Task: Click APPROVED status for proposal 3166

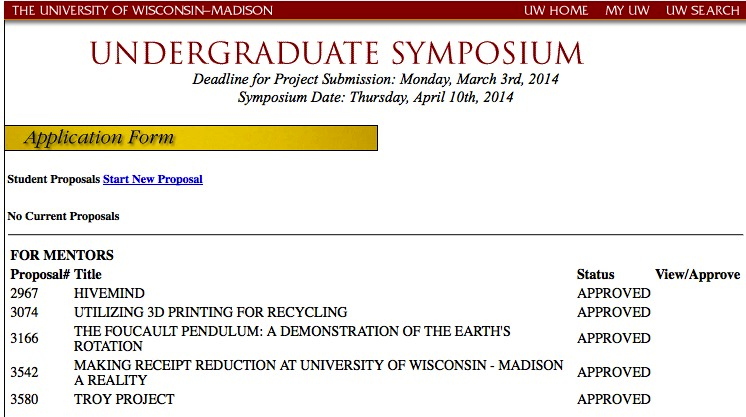Action: click(x=613, y=338)
